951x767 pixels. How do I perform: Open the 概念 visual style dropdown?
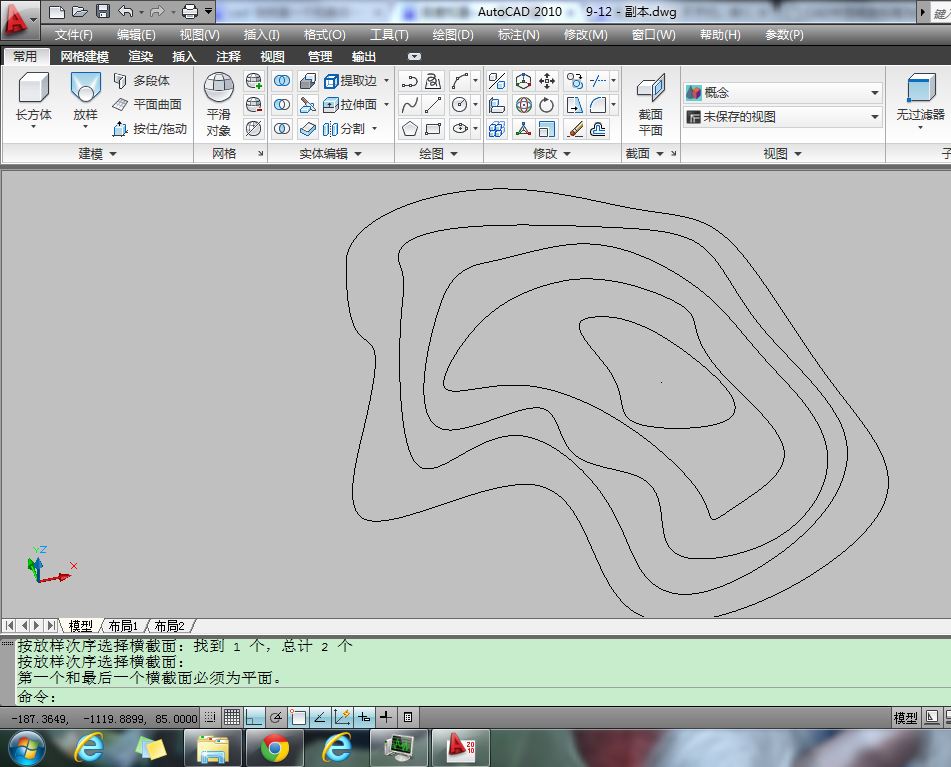pyautogui.click(x=782, y=93)
